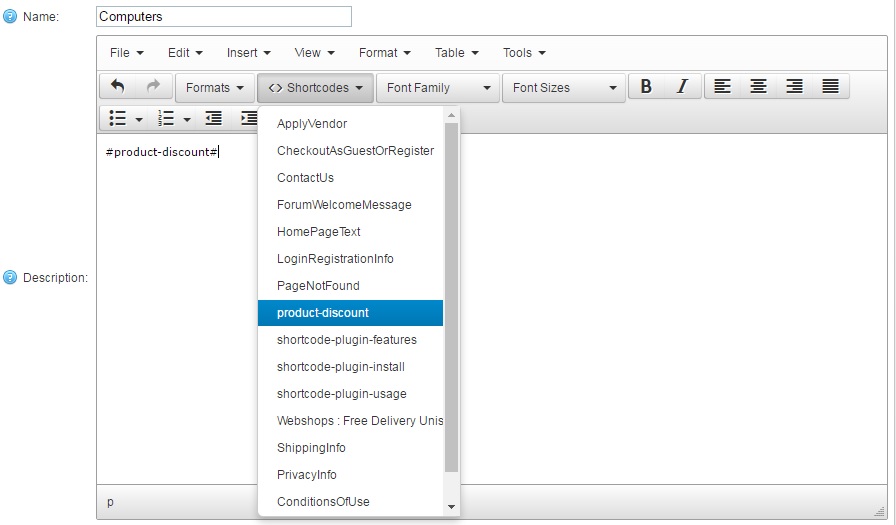Choose shortcode-plugin-features from the list
Viewport: 896px width, 525px height.
346,340
